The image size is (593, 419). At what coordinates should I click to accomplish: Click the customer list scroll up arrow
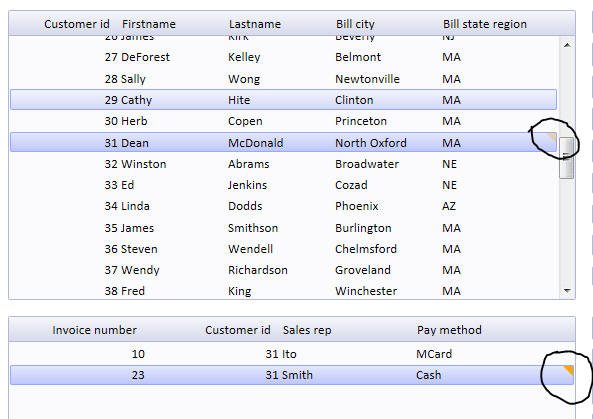tap(567, 45)
